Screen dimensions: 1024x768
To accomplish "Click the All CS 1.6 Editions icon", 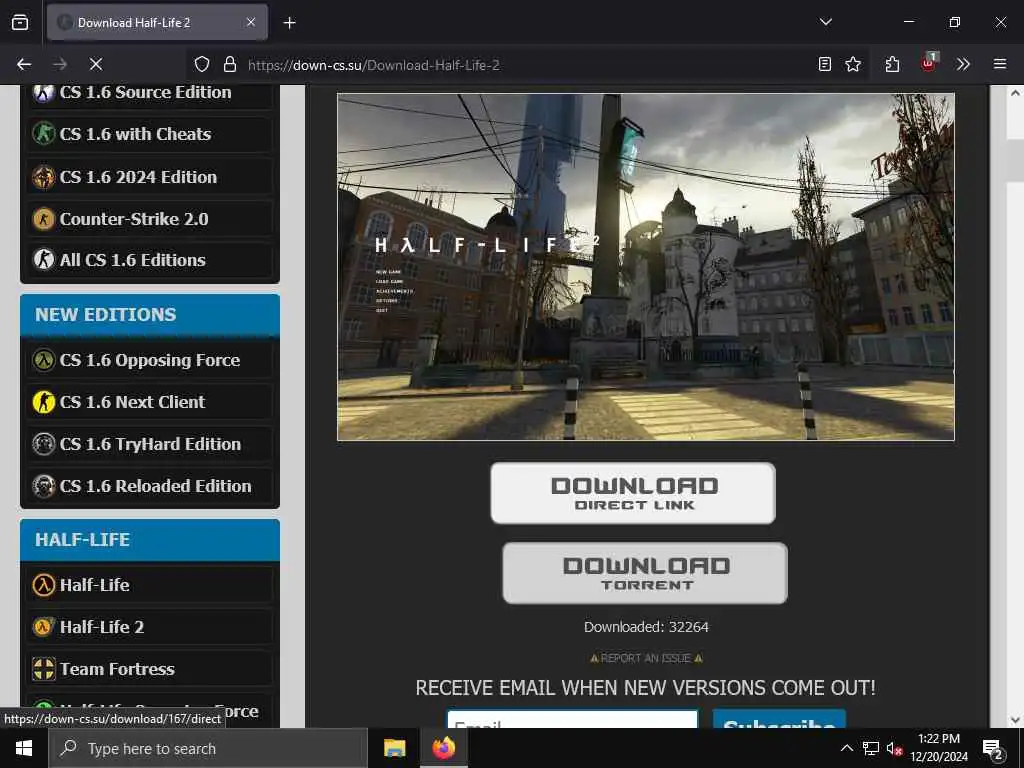I will coord(44,260).
